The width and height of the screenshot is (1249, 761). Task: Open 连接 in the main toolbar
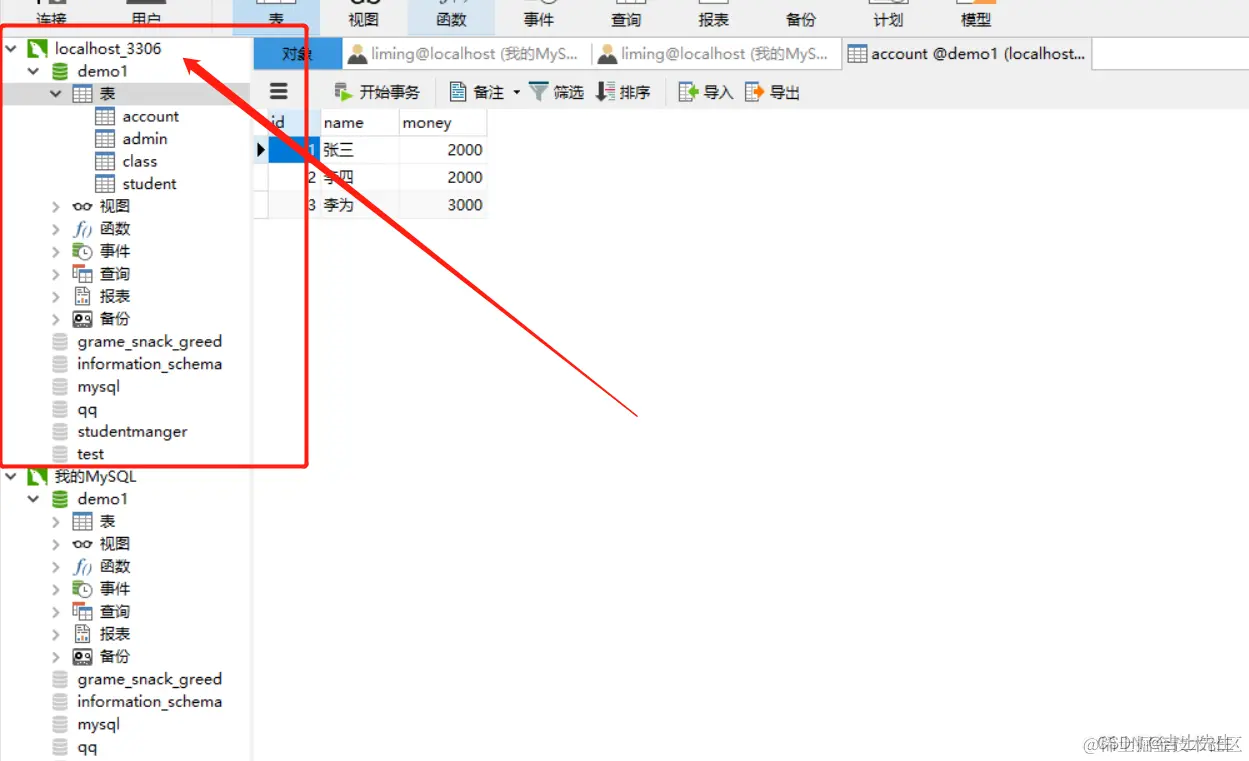[52, 15]
